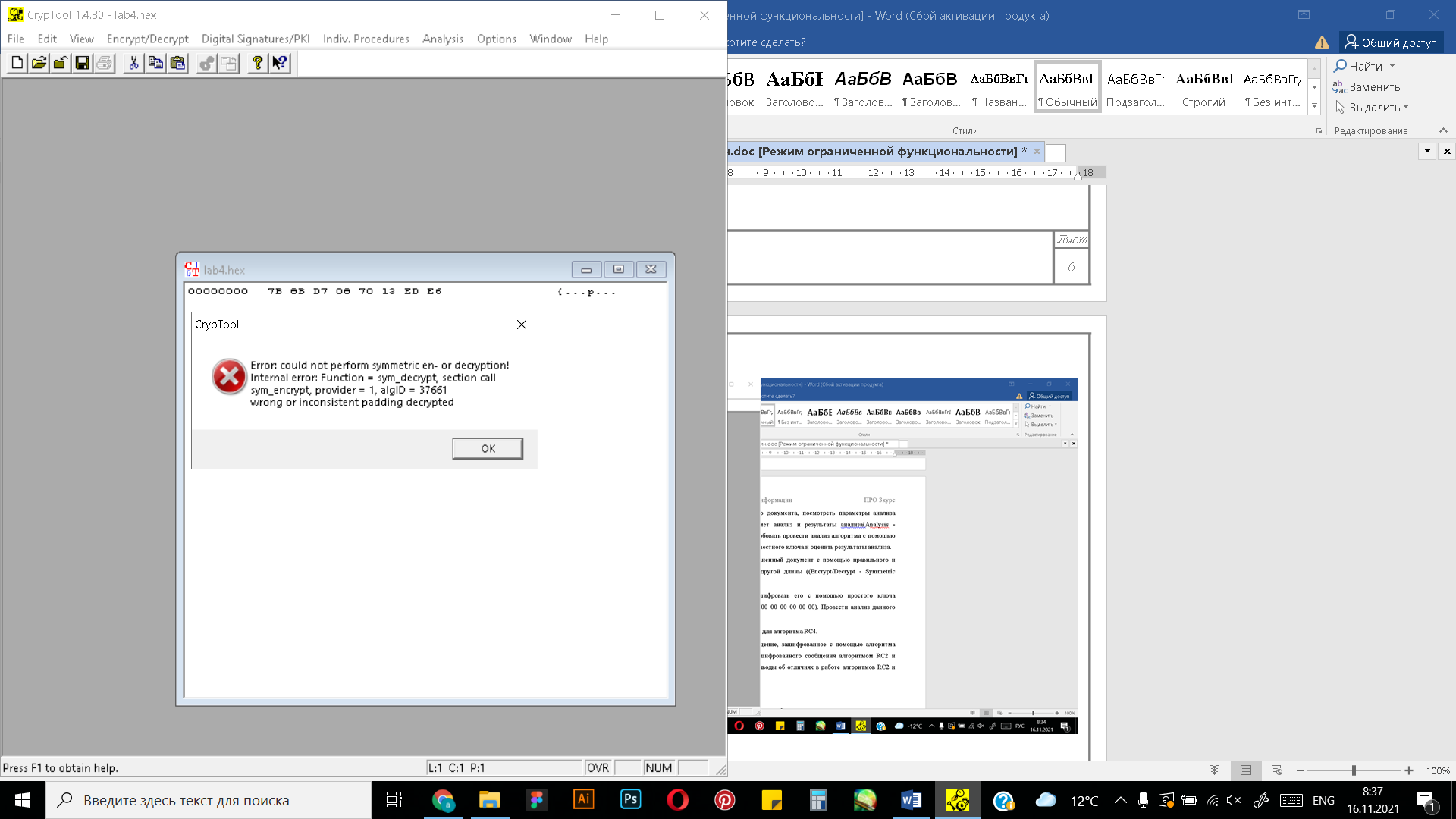
Task: Click the Print icon in CrypTool toolbar
Action: (104, 63)
